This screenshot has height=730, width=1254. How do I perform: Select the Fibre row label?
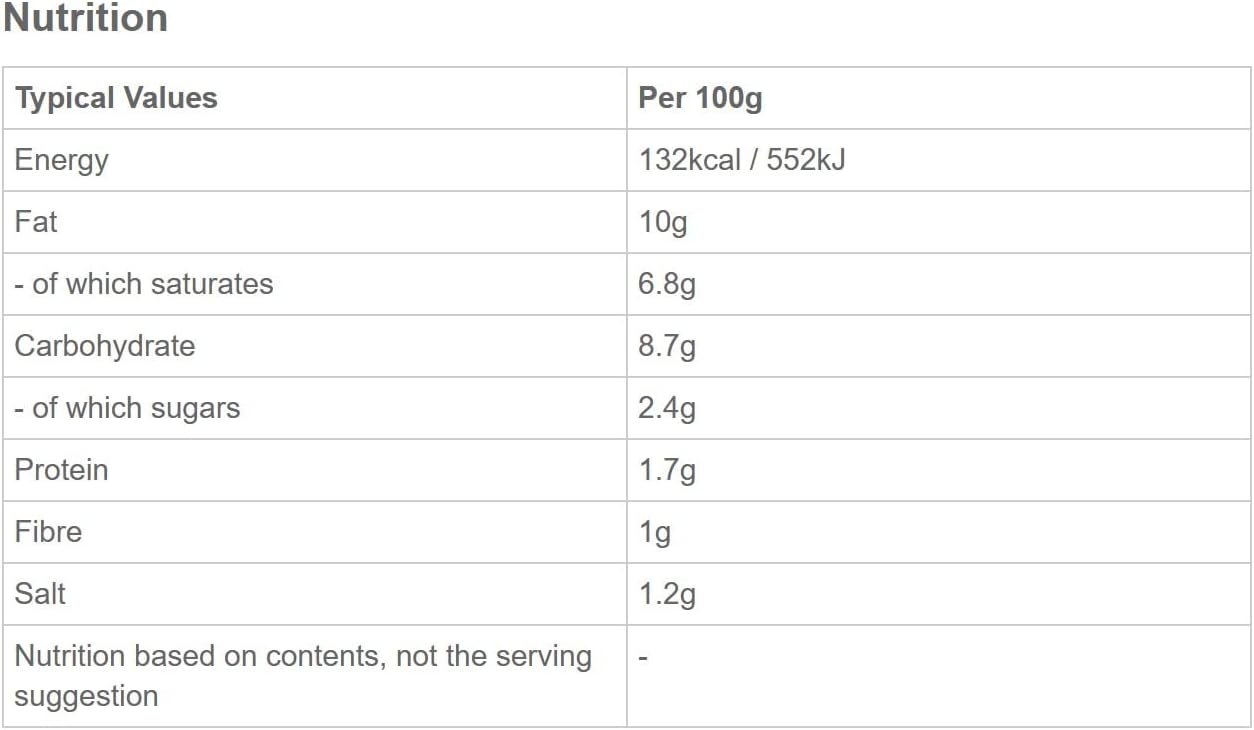(x=48, y=532)
